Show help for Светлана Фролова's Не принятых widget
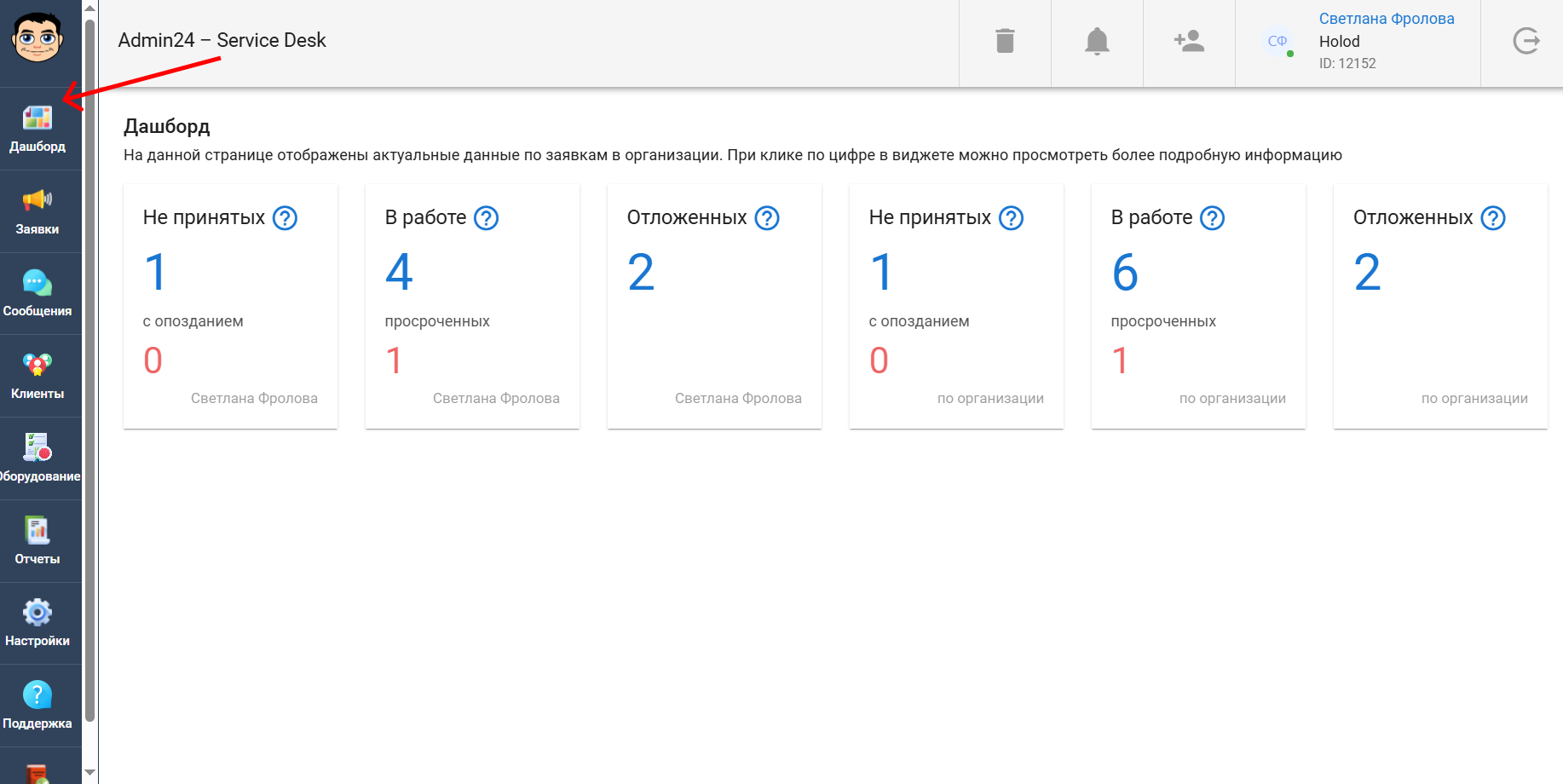 (x=285, y=218)
